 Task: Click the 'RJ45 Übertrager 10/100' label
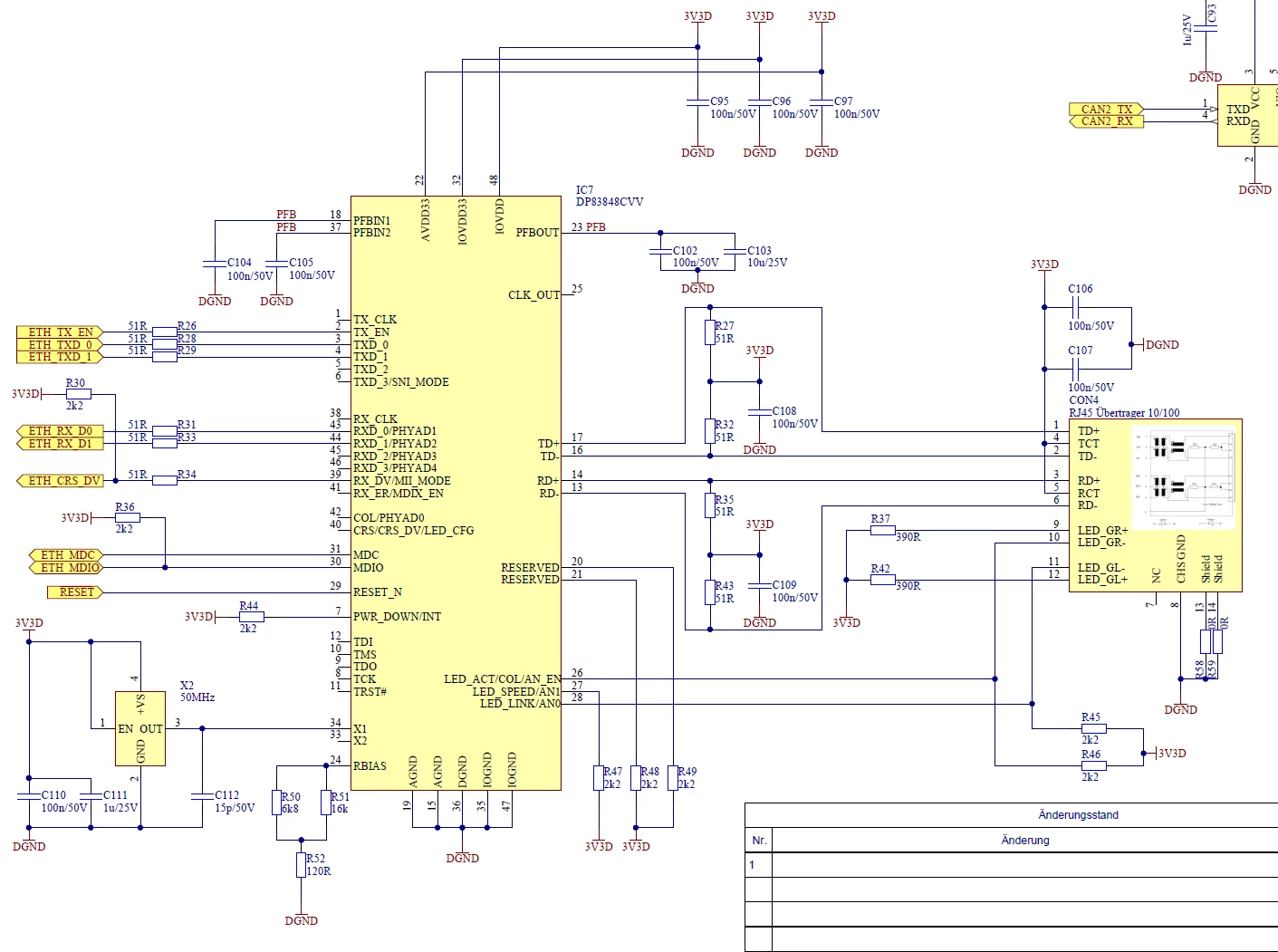click(1124, 413)
